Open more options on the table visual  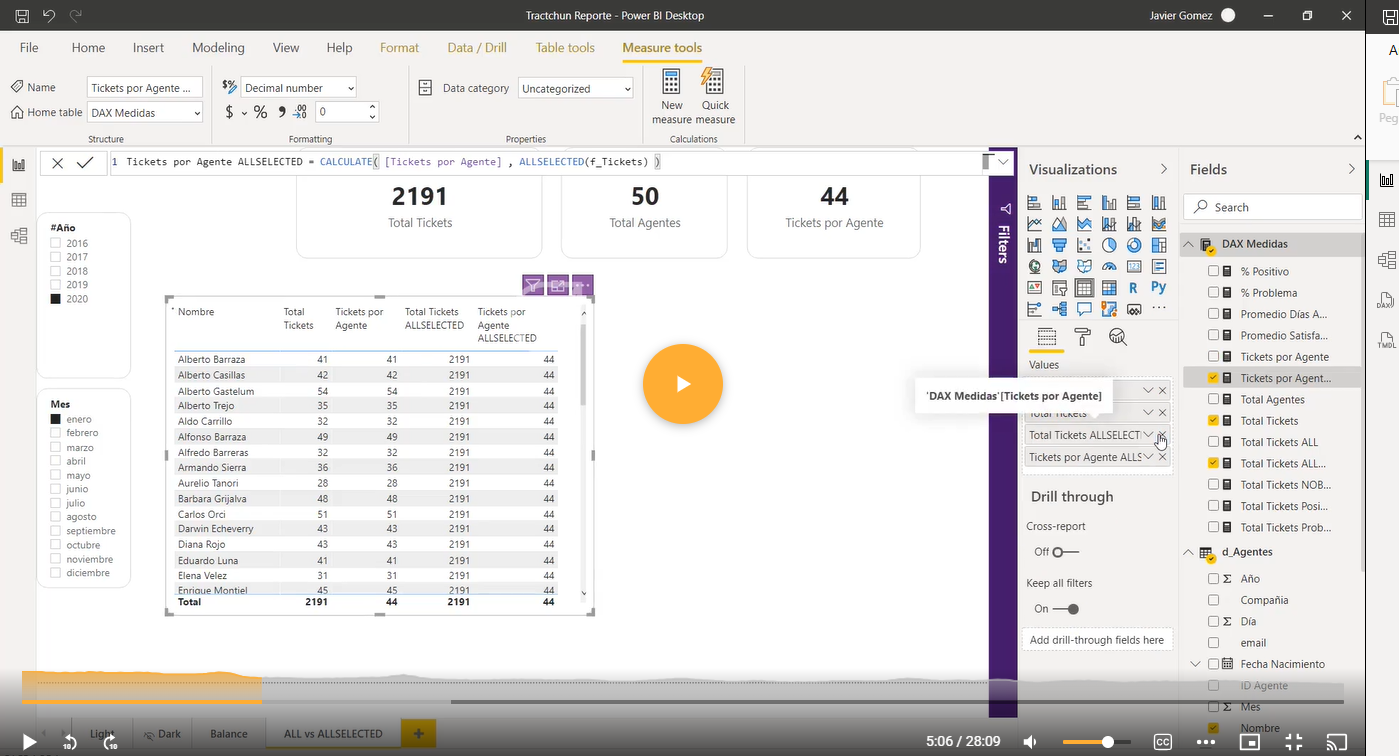pyautogui.click(x=582, y=285)
